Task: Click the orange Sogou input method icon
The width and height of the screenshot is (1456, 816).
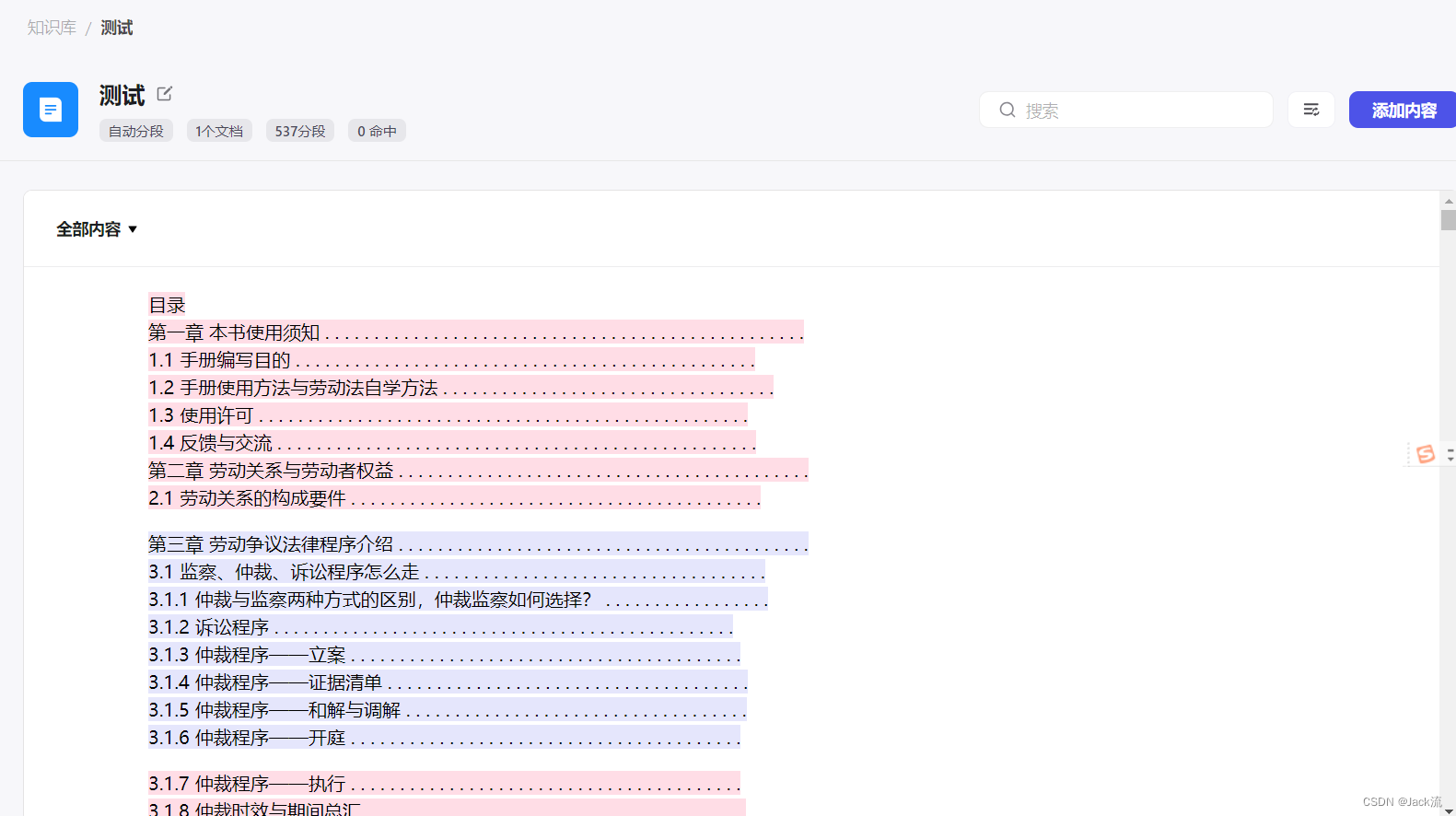Action: [x=1426, y=453]
